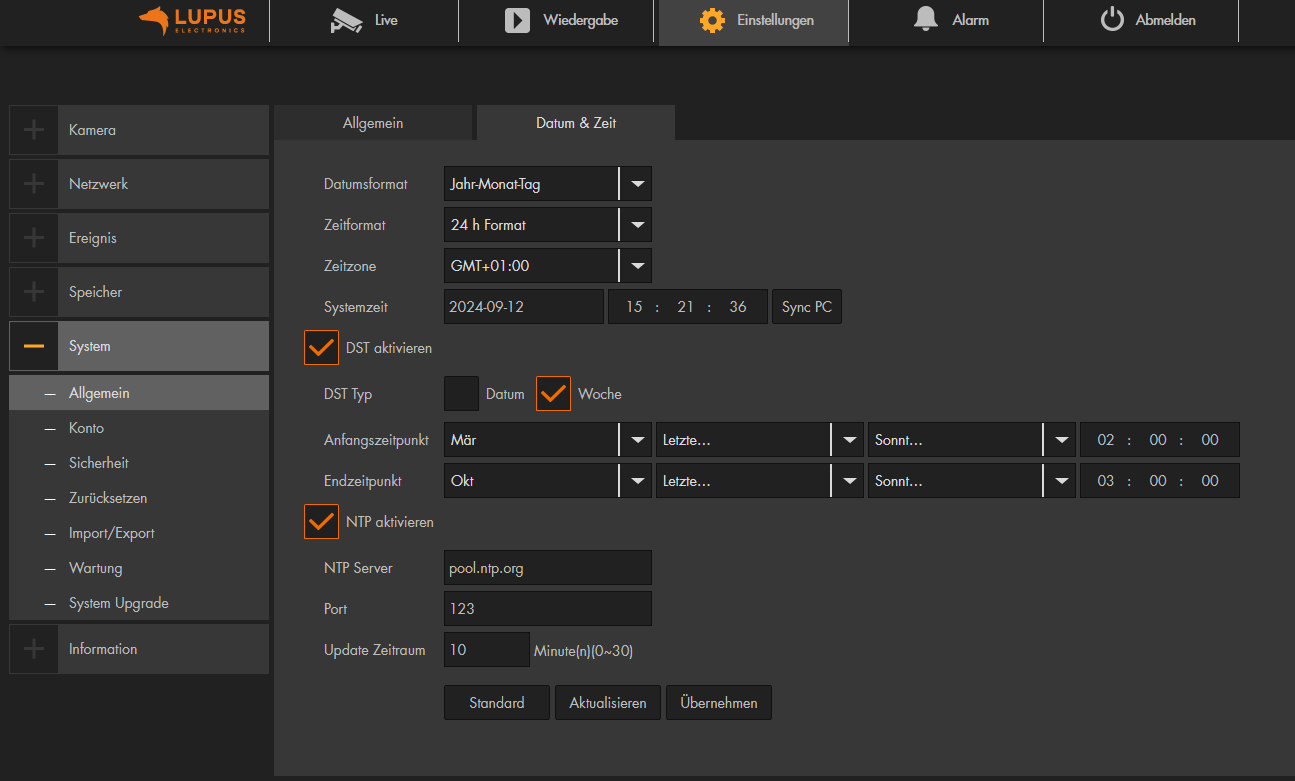1295x781 pixels.
Task: Open Sicherheit in the System submenu
Action: tap(98, 463)
